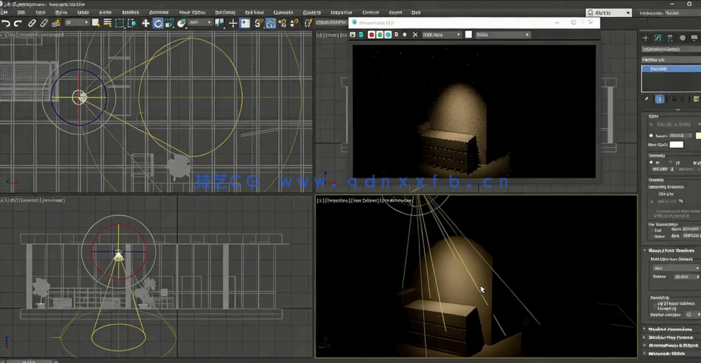Select the lm intensity radio button
This screenshot has width=701, height=363.
(651, 163)
